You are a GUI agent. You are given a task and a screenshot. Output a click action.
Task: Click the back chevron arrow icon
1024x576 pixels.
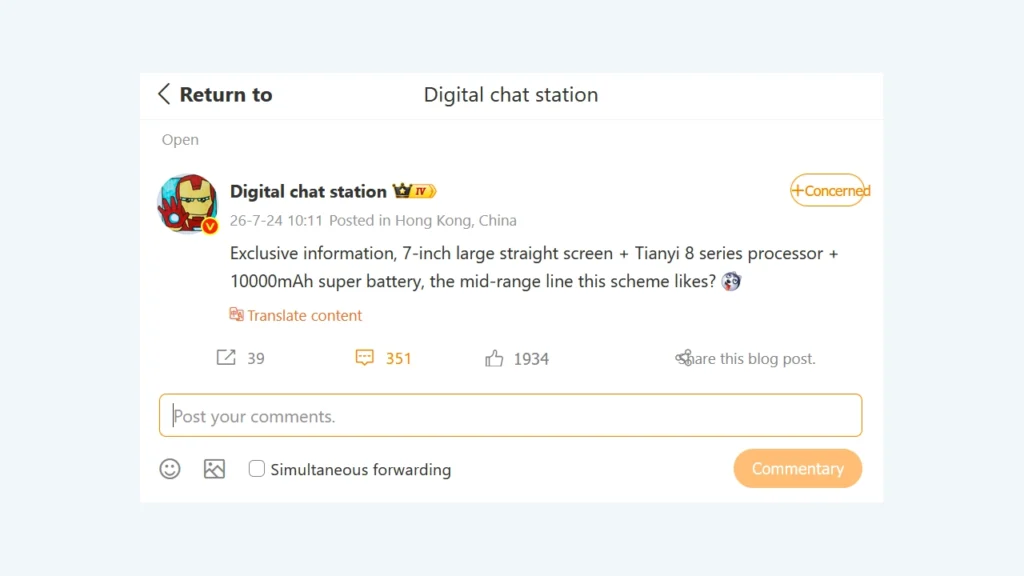coord(164,94)
